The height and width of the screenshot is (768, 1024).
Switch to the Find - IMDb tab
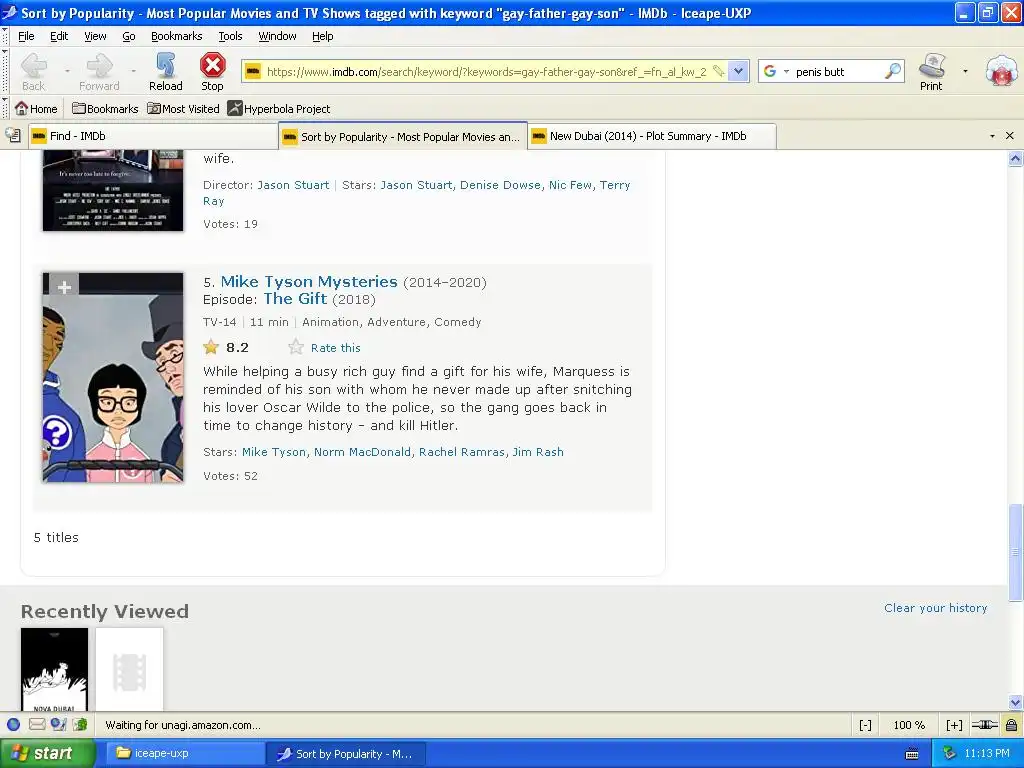(152, 136)
